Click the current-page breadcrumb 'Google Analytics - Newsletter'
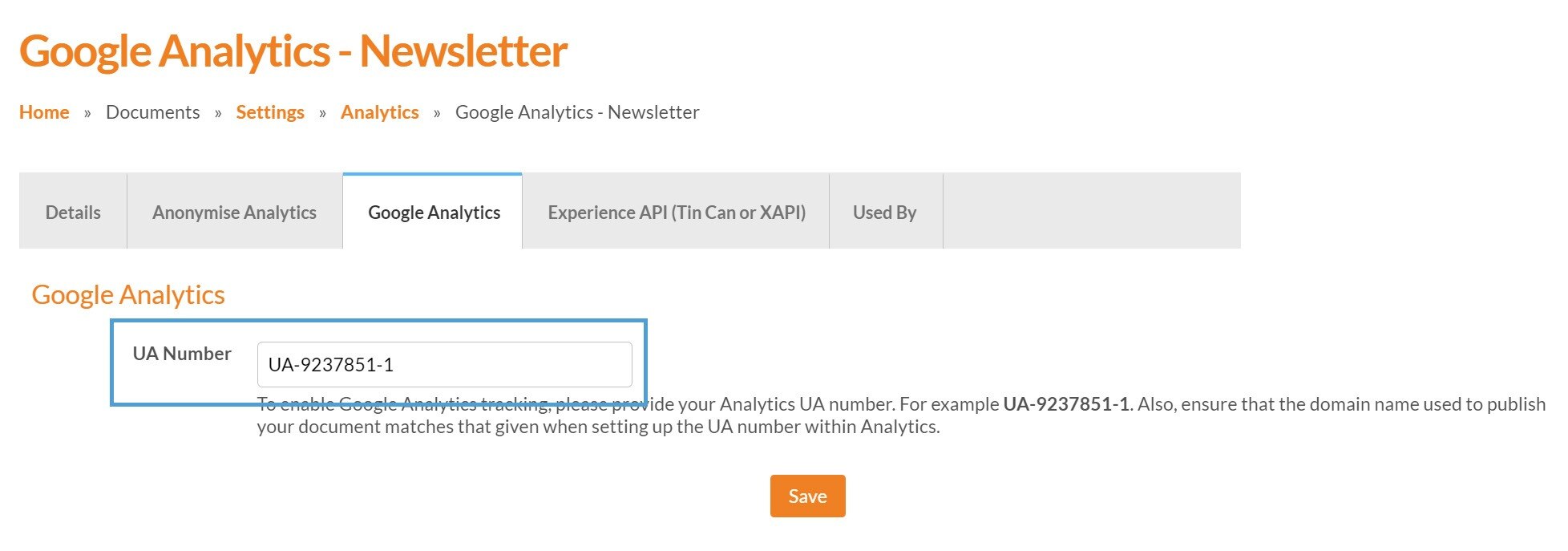The image size is (1568, 551). click(577, 112)
